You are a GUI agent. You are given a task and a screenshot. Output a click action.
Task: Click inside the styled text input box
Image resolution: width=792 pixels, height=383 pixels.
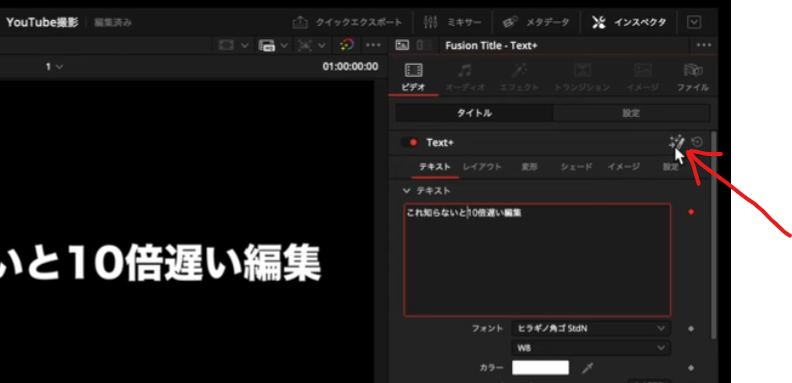[537, 260]
